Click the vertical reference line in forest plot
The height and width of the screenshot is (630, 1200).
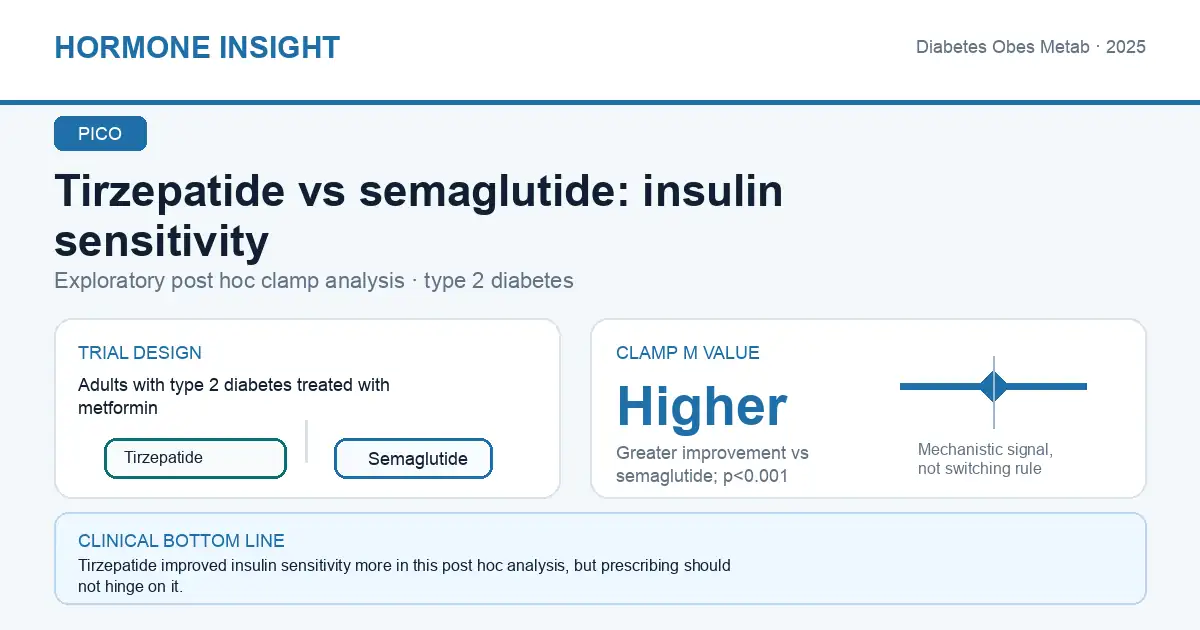[x=994, y=392]
